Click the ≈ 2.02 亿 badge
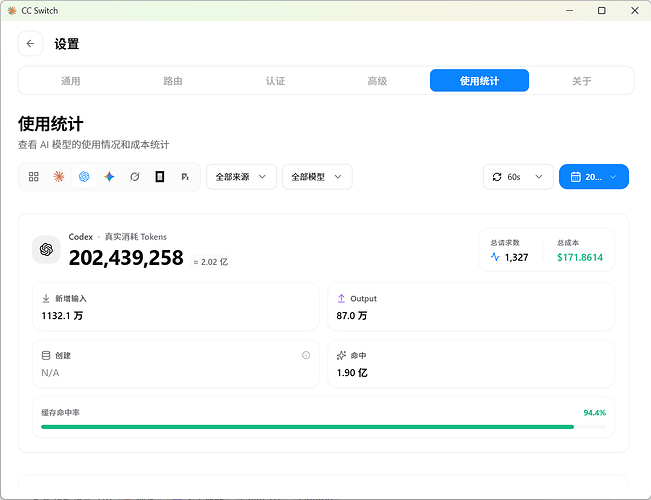The width and height of the screenshot is (651, 500). [x=210, y=262]
